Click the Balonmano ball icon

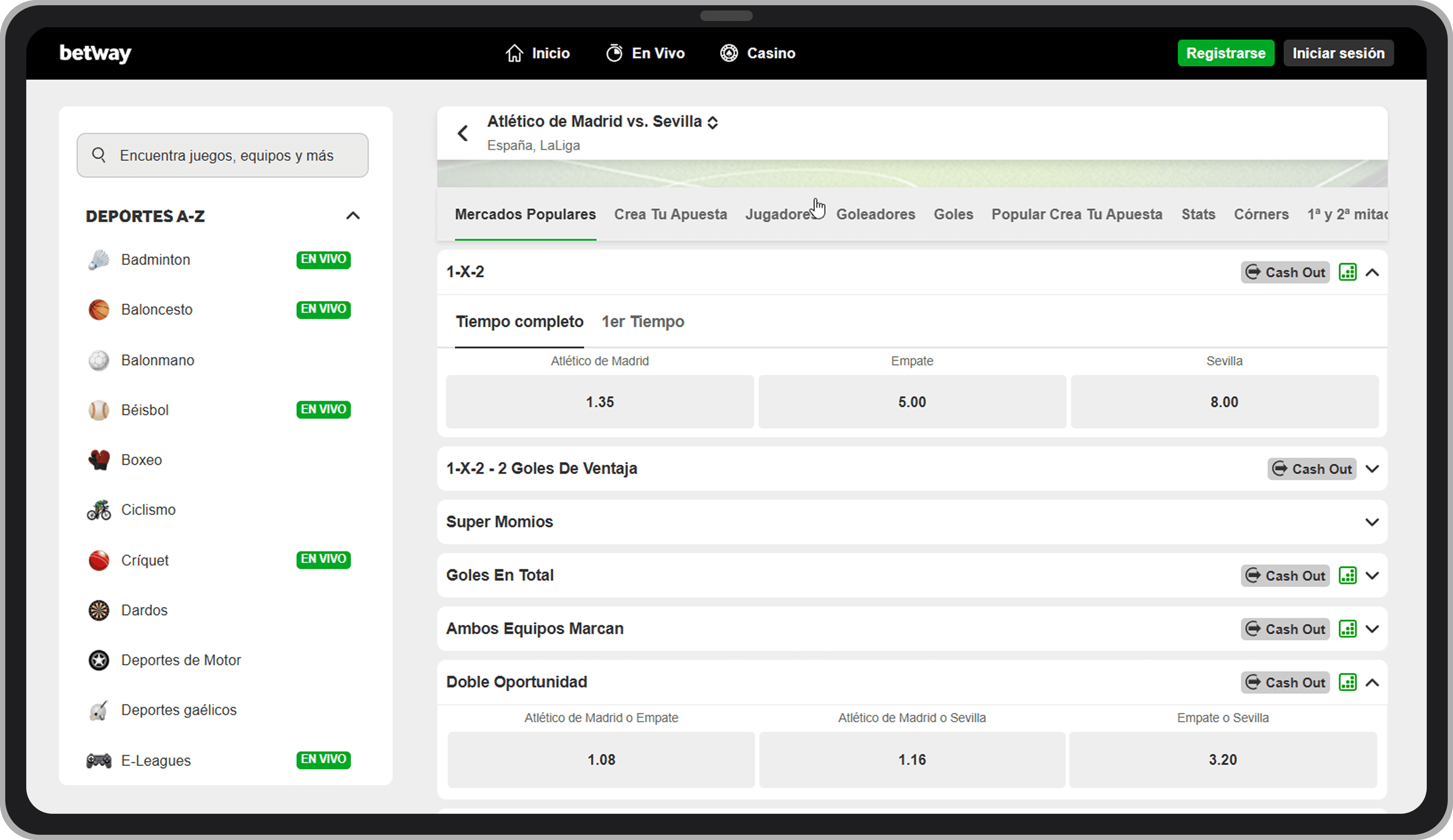pos(98,360)
